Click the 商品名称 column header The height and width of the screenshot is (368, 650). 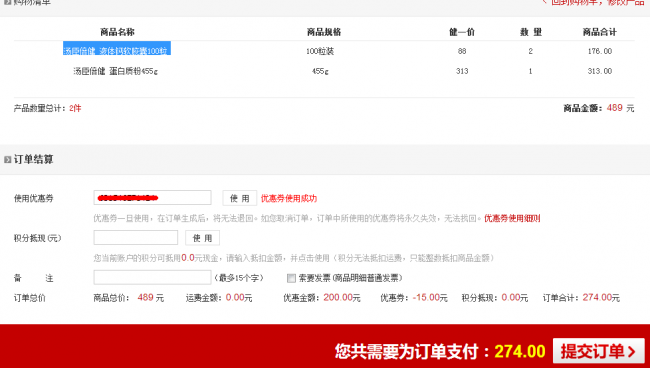coord(117,32)
